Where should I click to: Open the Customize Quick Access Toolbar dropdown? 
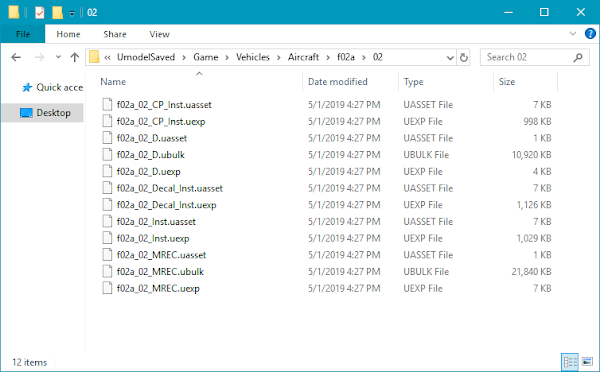click(x=72, y=13)
